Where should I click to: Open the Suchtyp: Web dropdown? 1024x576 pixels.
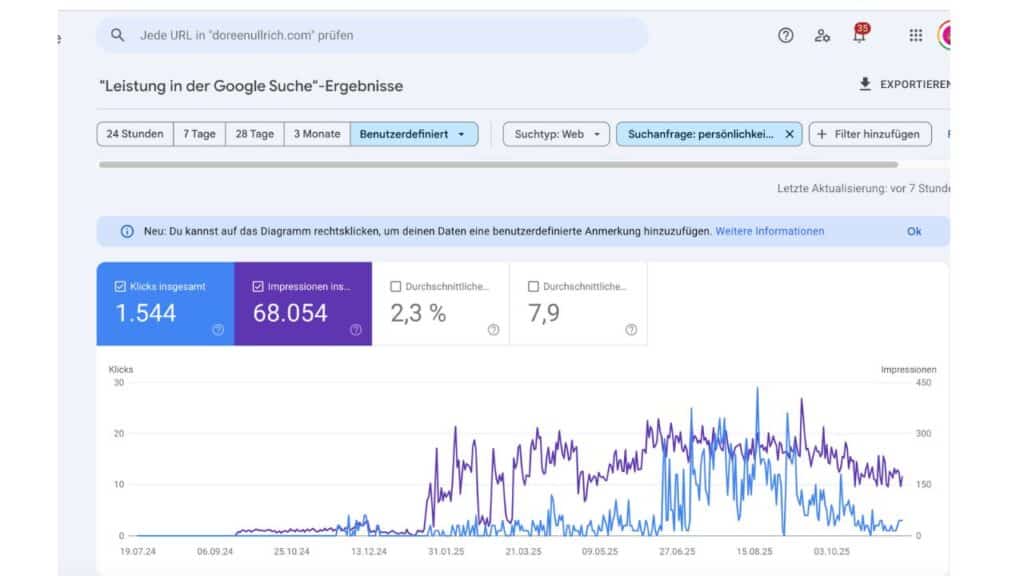pos(556,134)
